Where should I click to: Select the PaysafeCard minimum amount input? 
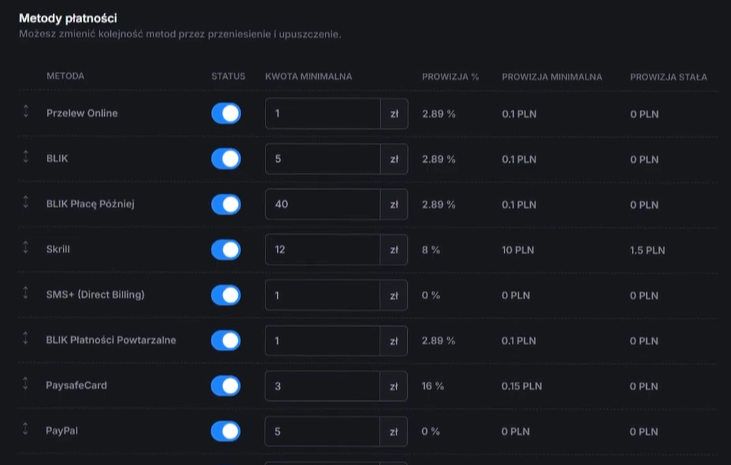[x=323, y=386]
